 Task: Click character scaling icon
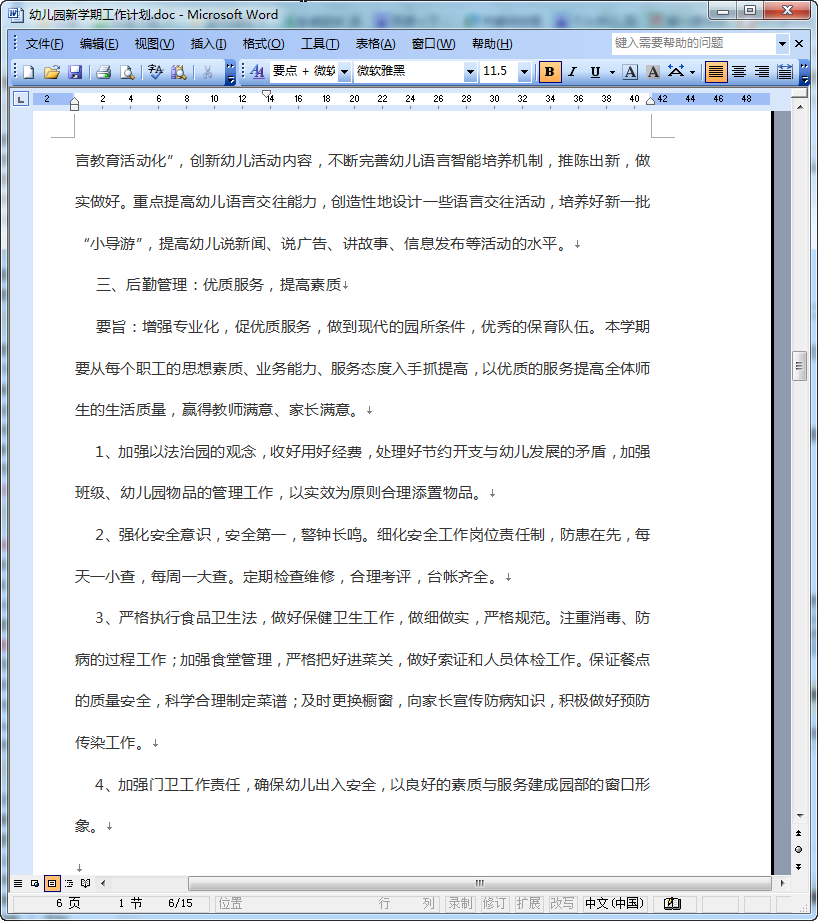pos(676,72)
